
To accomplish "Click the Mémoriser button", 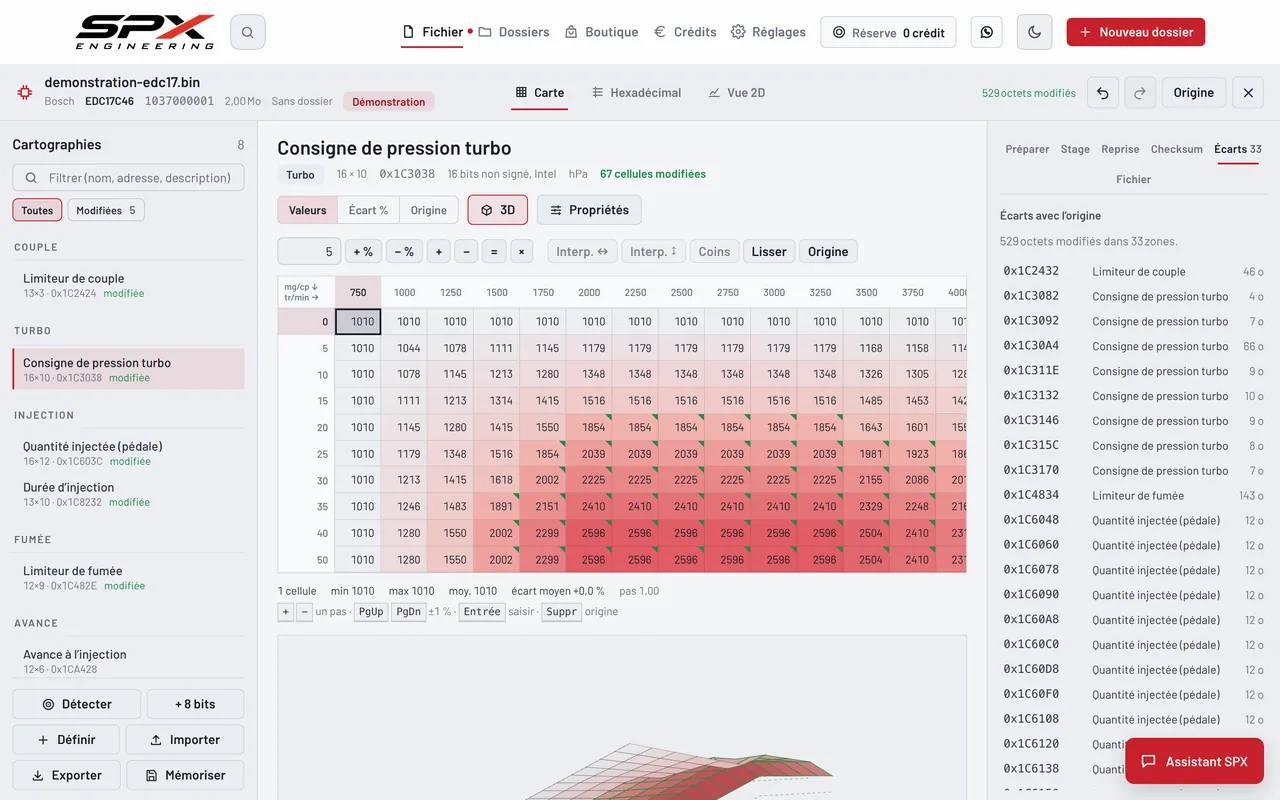I will (185, 775).
